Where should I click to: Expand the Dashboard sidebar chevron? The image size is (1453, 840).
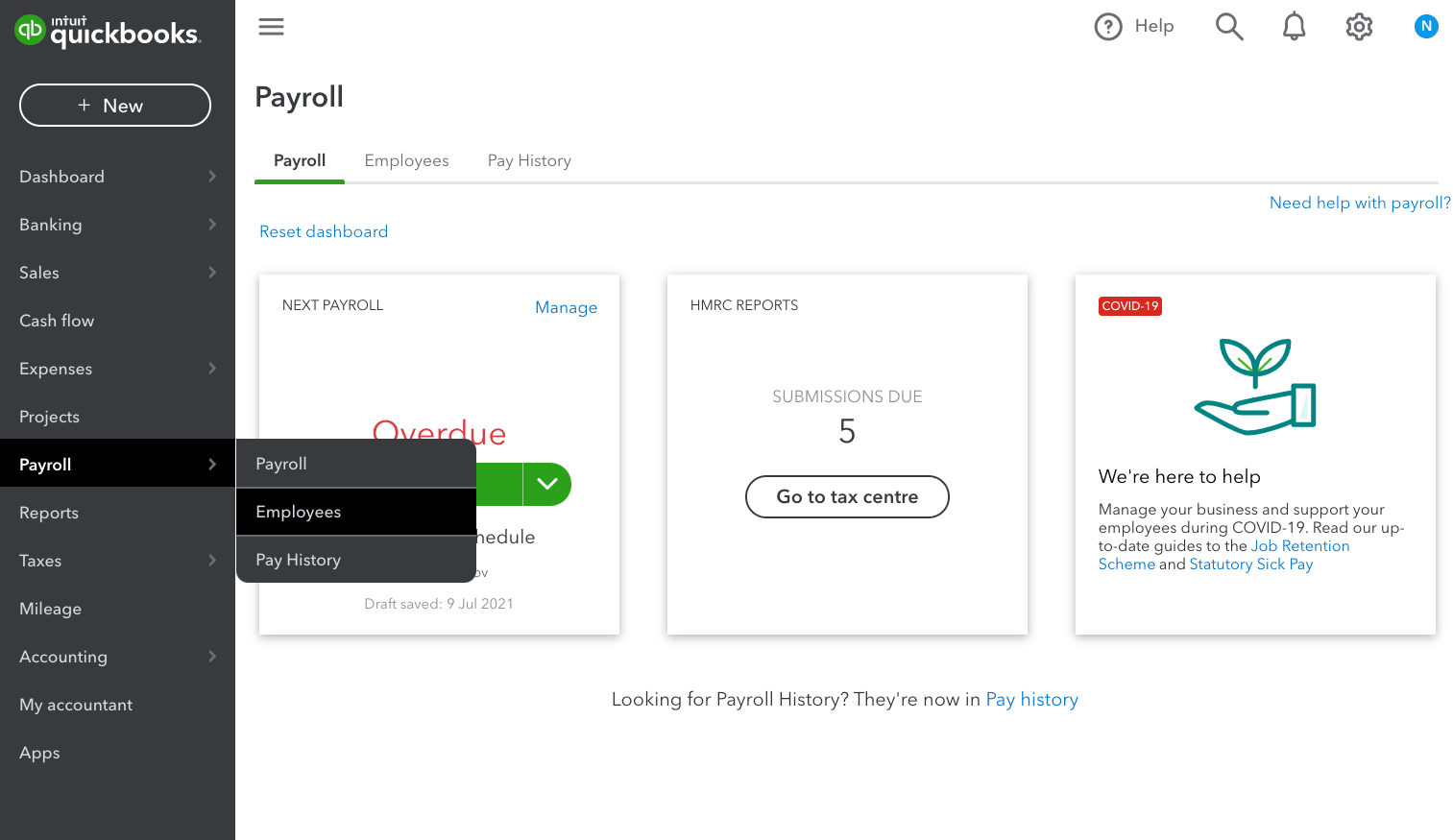coord(212,177)
